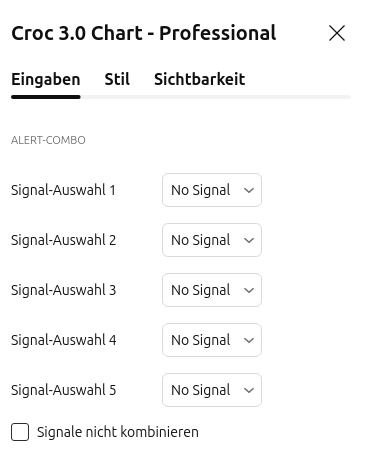Click the 'Signal-Auswahl 5' label text

click(63, 390)
